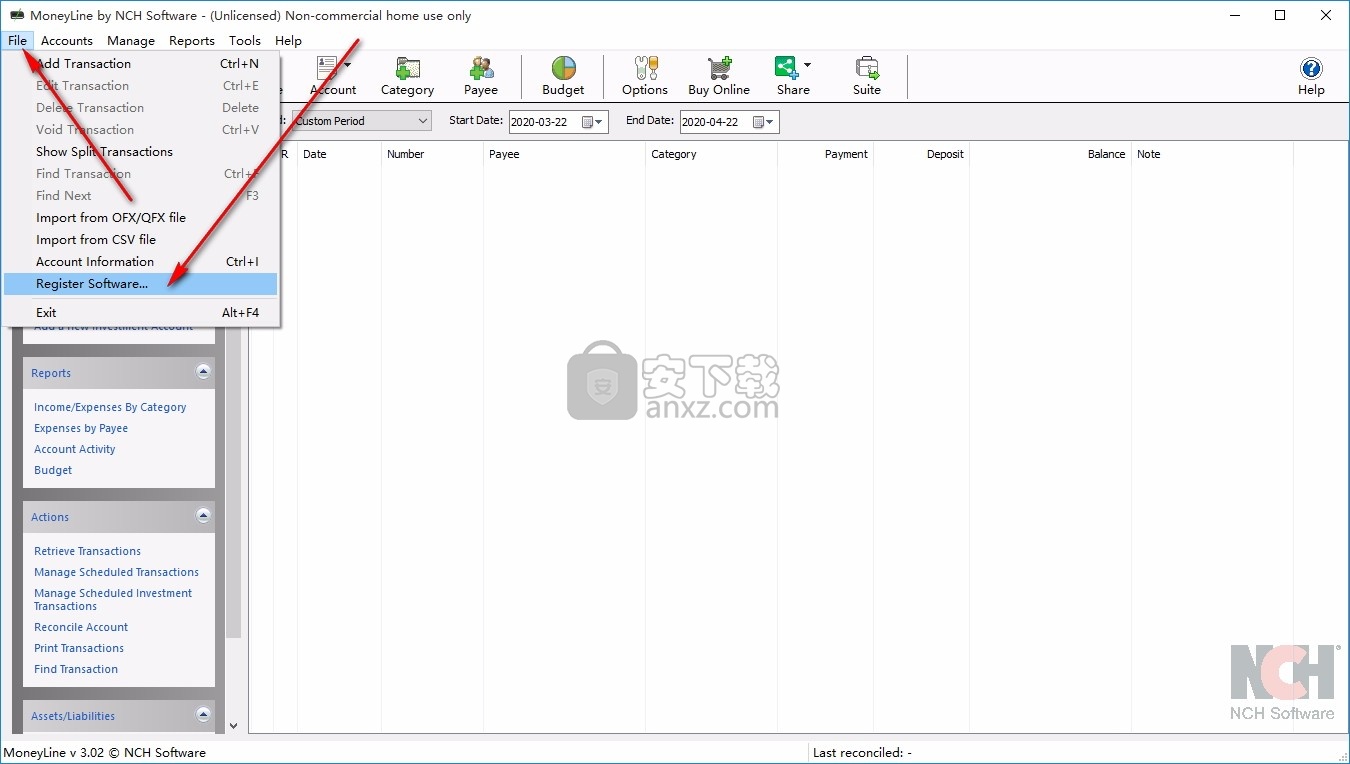Open the Category toolbar icon

(407, 76)
